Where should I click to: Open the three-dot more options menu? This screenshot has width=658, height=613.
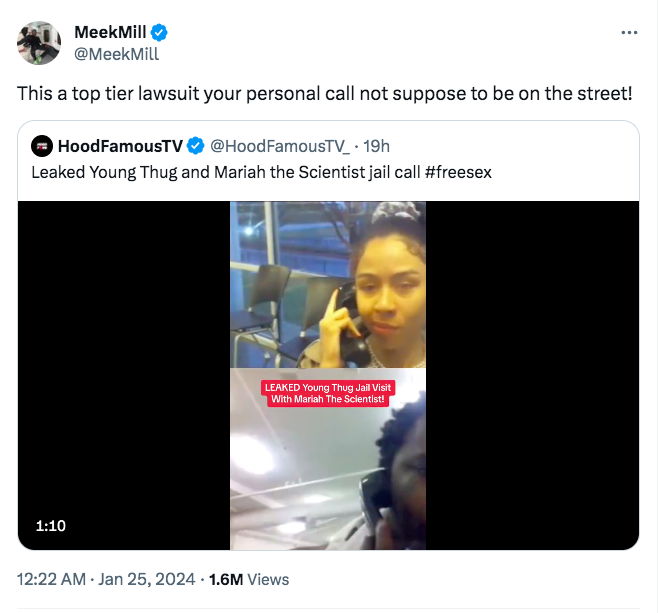tap(629, 32)
